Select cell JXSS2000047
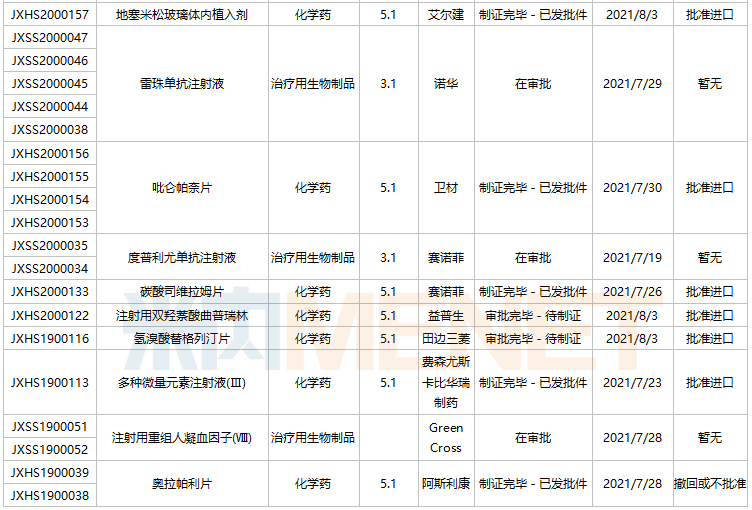 click(x=50, y=37)
